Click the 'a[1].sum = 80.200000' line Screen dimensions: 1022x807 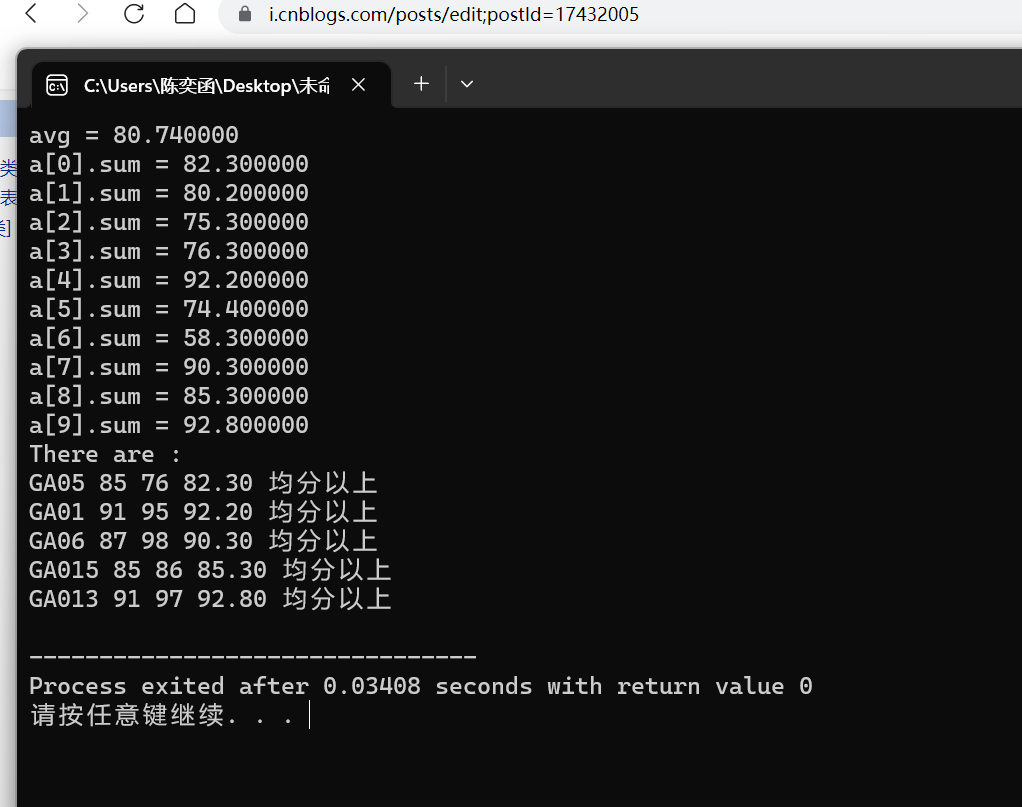(x=169, y=193)
